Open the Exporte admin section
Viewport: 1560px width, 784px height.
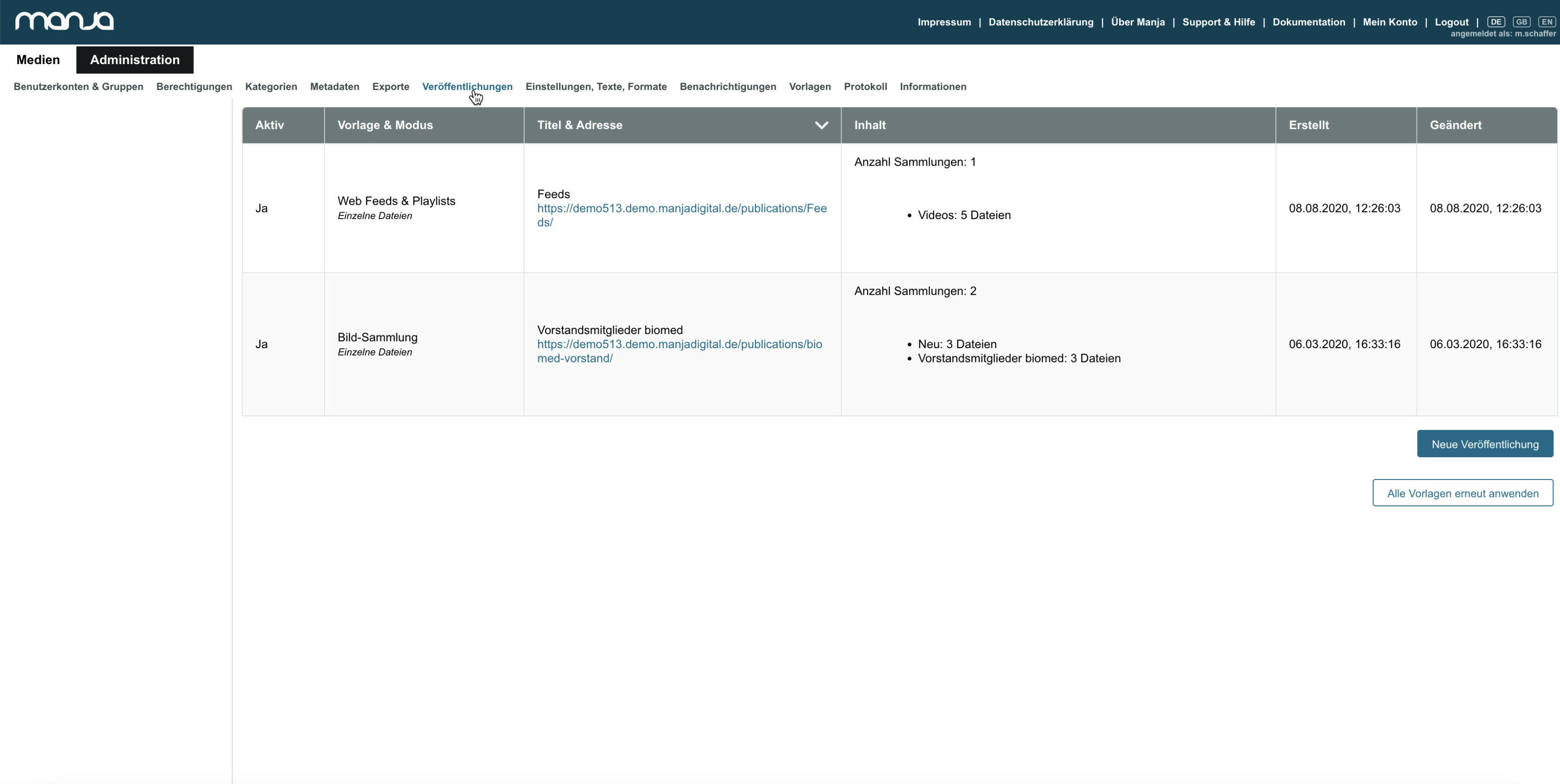tap(390, 87)
